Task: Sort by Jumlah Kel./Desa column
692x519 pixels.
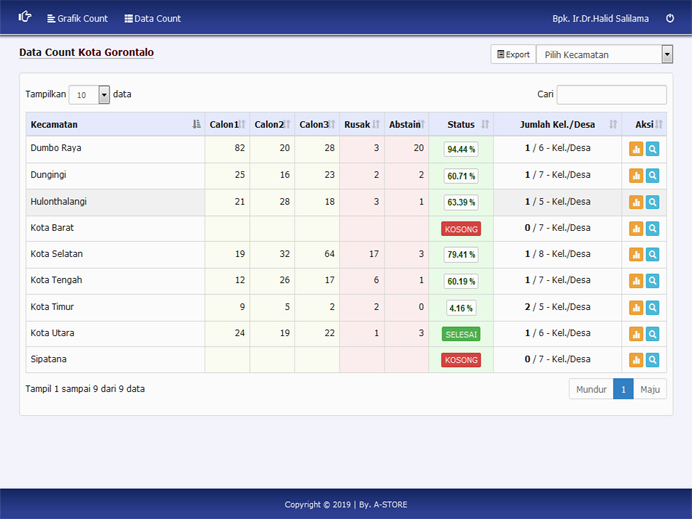Action: (x=557, y=125)
